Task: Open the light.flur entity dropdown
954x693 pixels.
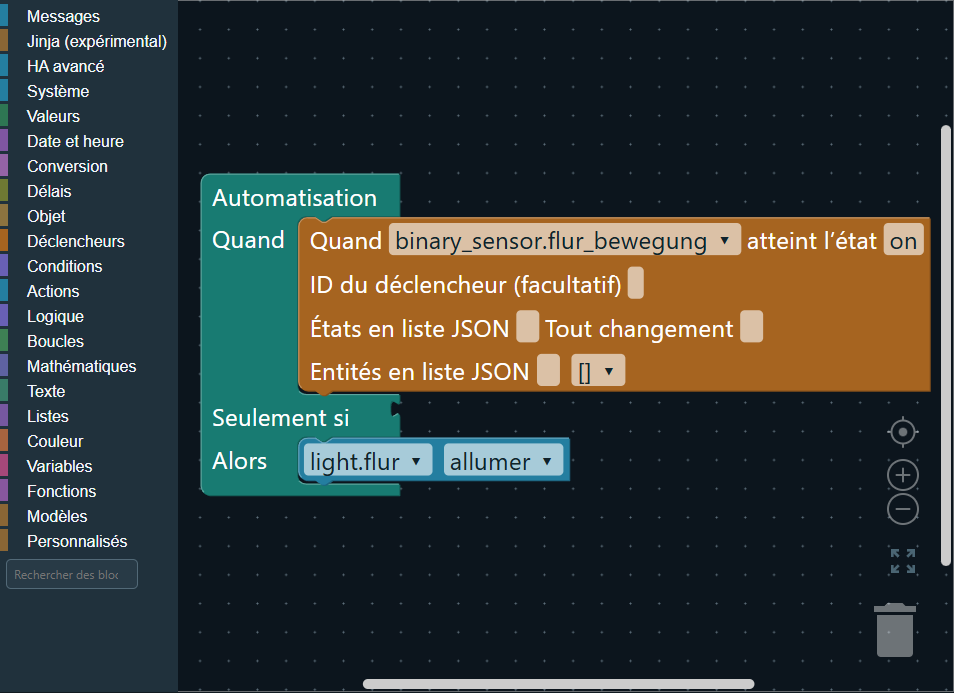Action: pyautogui.click(x=366, y=461)
